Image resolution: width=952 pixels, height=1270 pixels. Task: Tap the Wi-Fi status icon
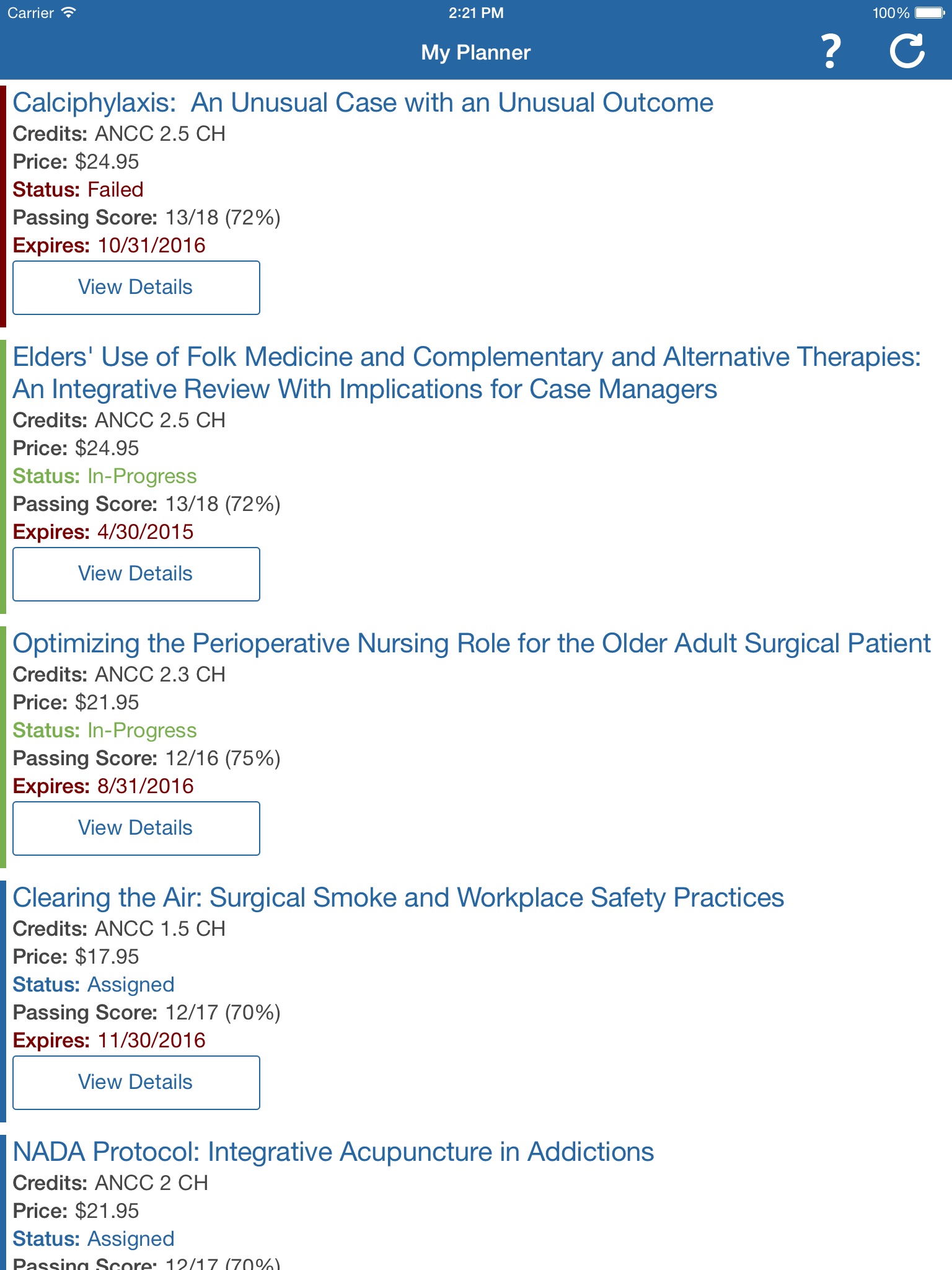(x=69, y=12)
